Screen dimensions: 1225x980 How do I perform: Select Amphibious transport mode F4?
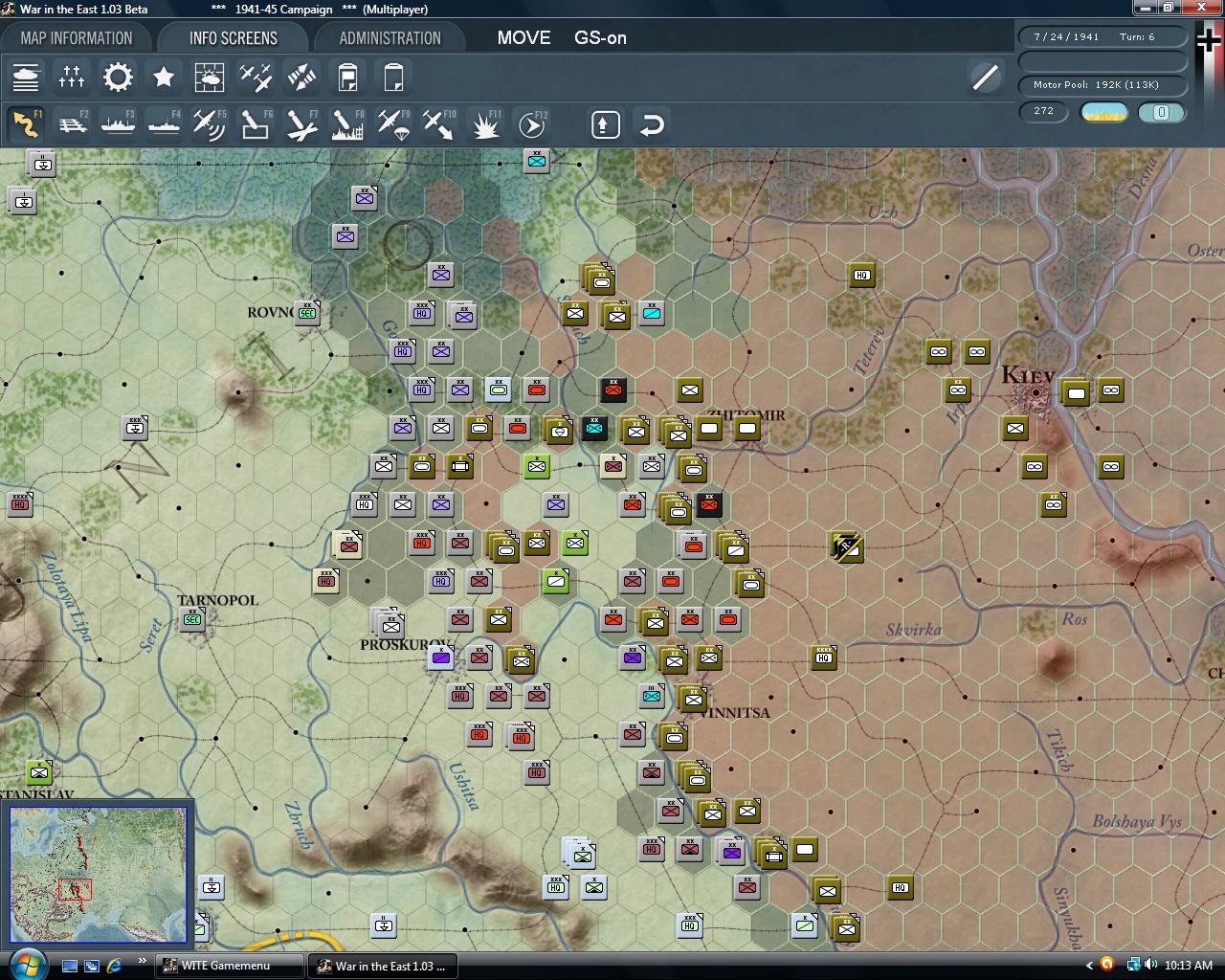point(163,122)
